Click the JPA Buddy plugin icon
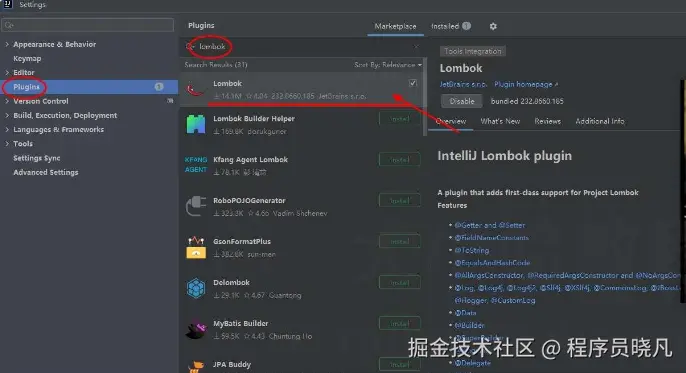686x373 pixels. tap(196, 366)
